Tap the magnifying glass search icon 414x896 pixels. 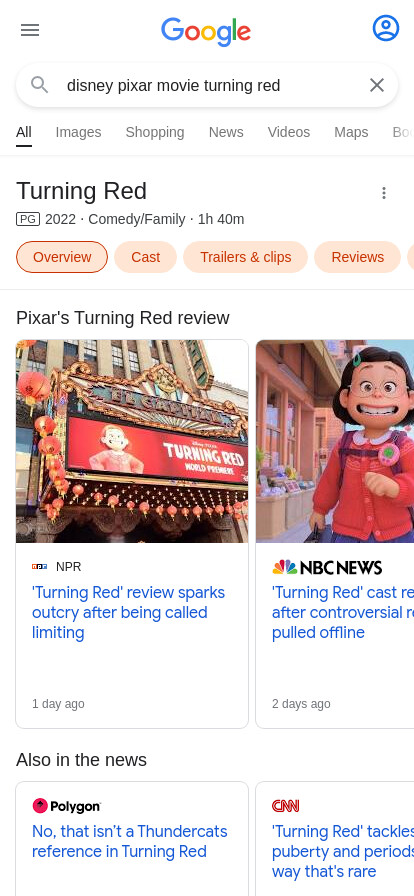(39, 85)
